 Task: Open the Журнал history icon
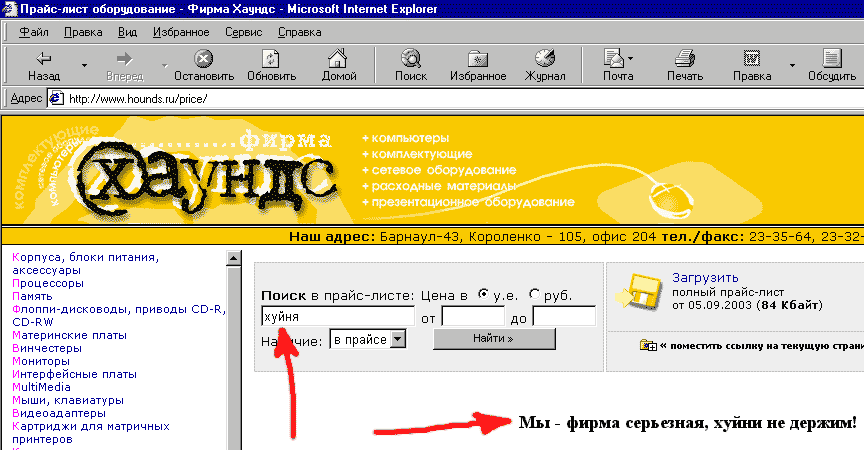point(545,58)
